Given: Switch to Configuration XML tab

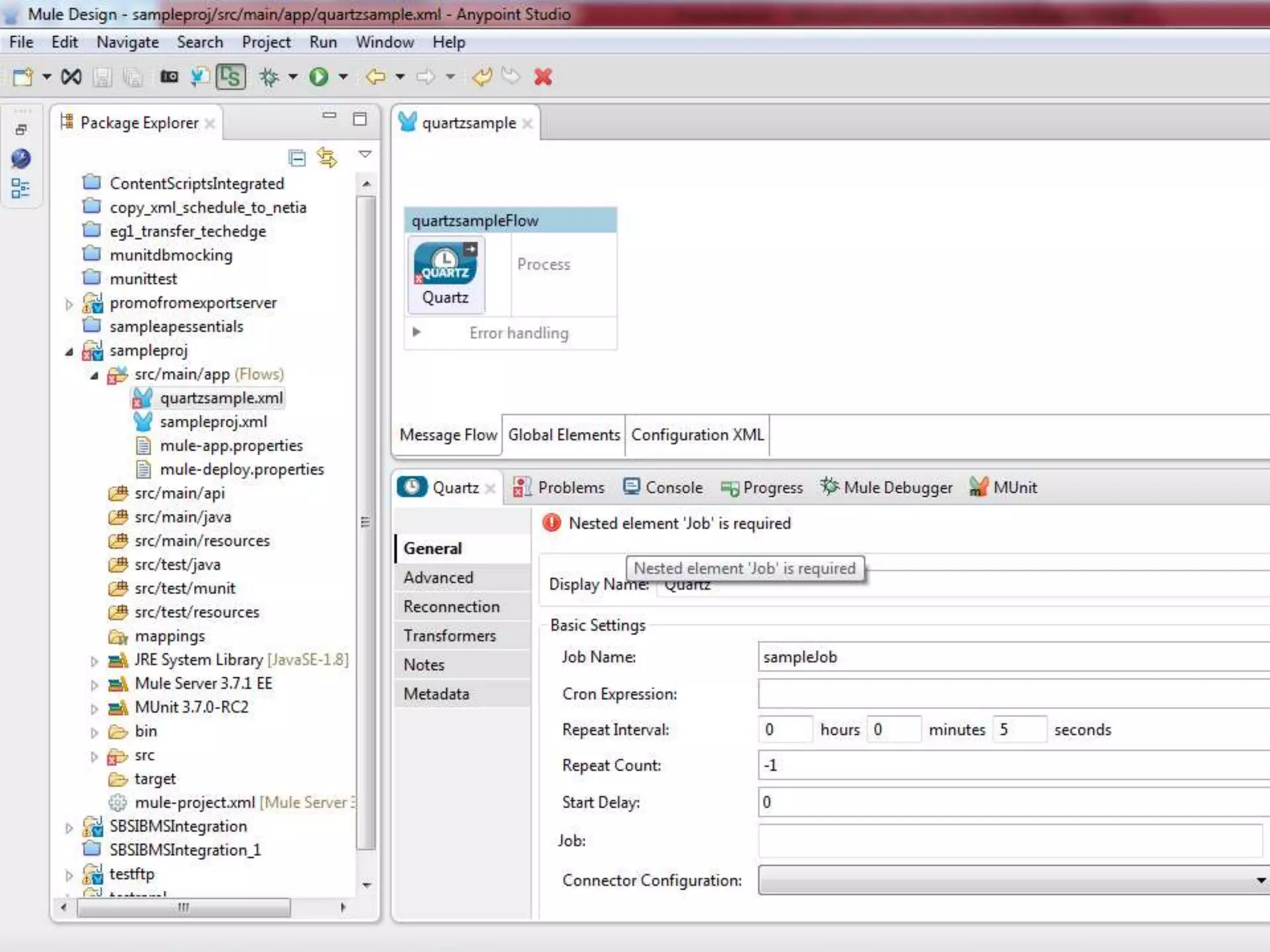Looking at the screenshot, I should (697, 435).
